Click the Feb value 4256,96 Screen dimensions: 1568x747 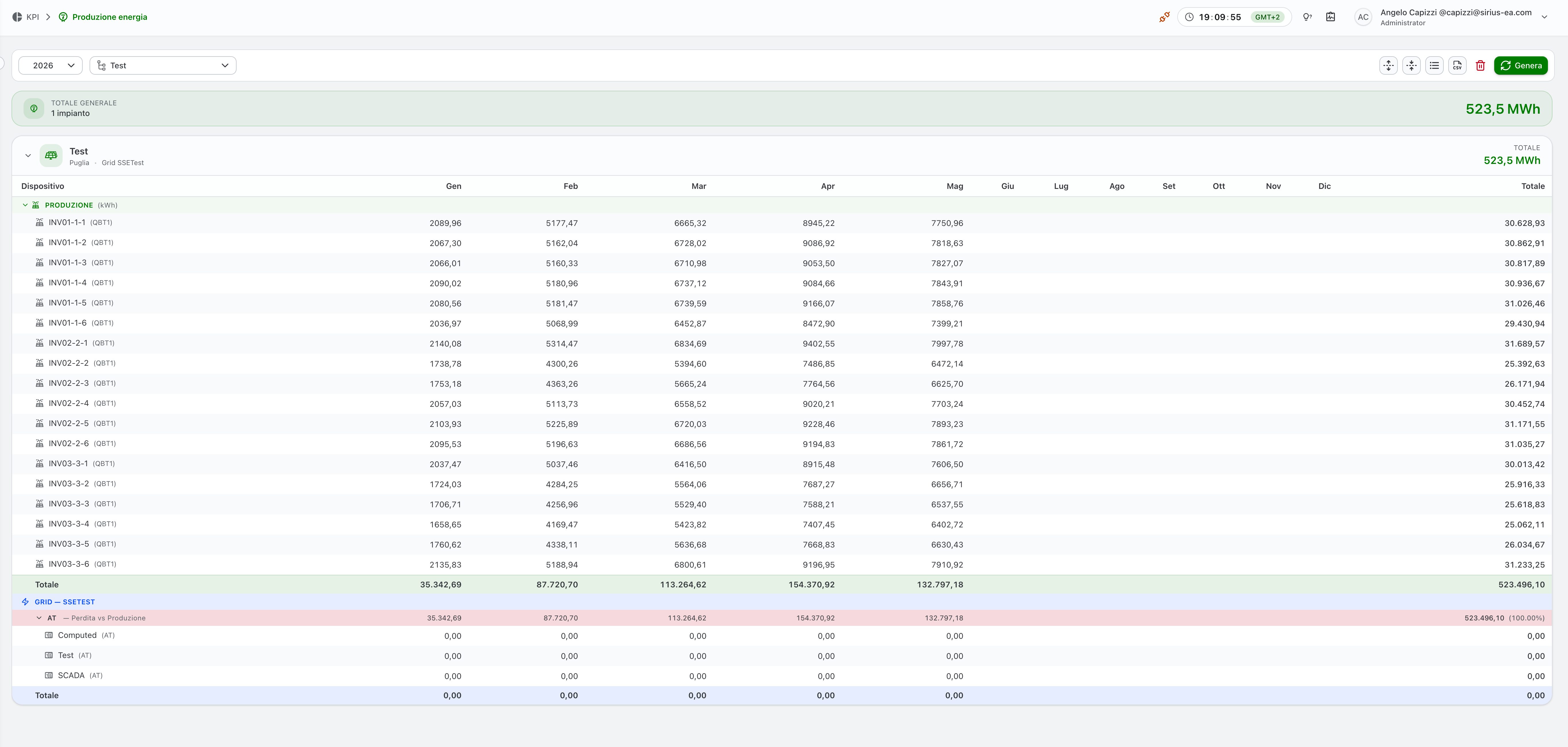click(562, 505)
